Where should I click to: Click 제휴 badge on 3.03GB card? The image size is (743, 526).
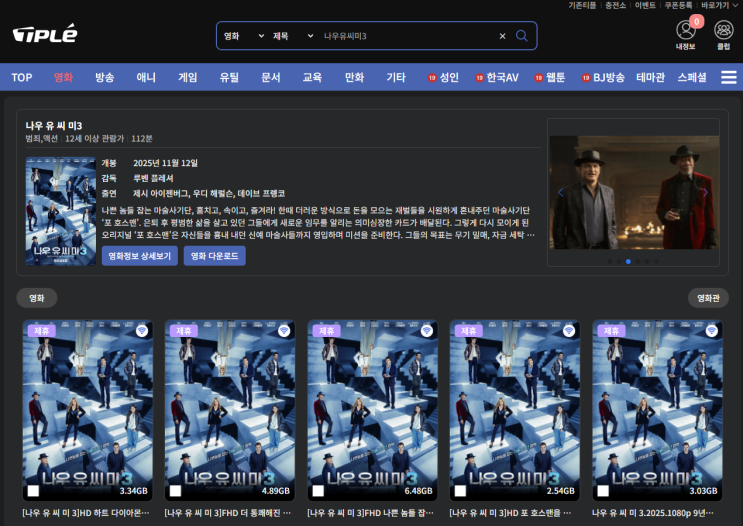point(611,331)
